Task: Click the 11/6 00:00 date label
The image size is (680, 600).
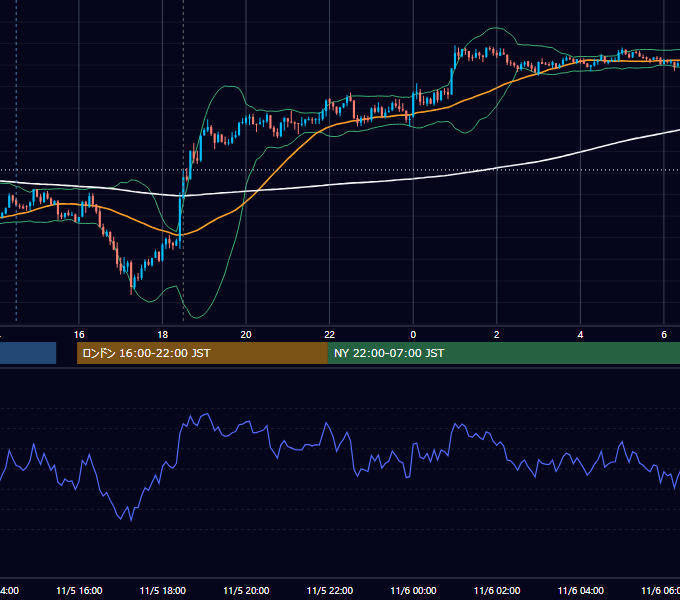Action: (413, 591)
